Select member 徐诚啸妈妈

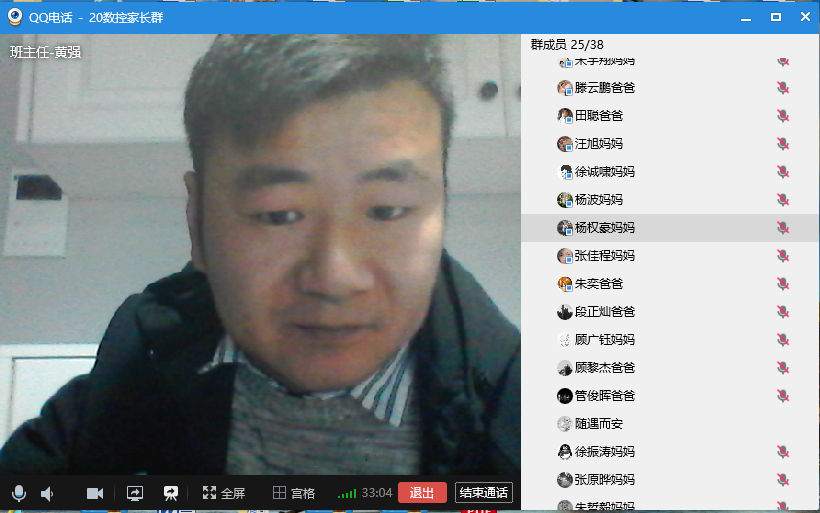click(x=670, y=172)
